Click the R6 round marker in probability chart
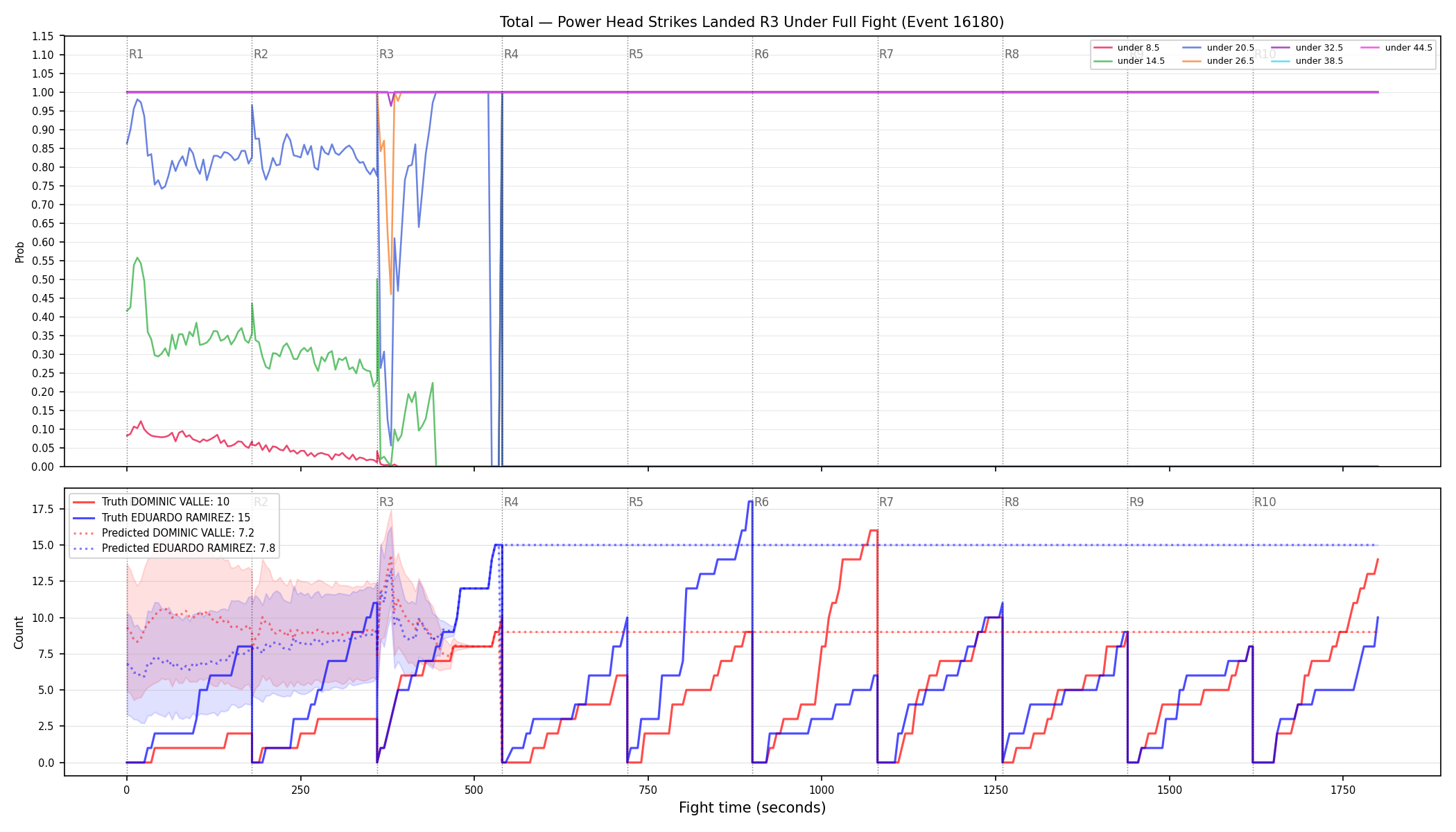The width and height of the screenshot is (1456, 832). click(x=761, y=54)
